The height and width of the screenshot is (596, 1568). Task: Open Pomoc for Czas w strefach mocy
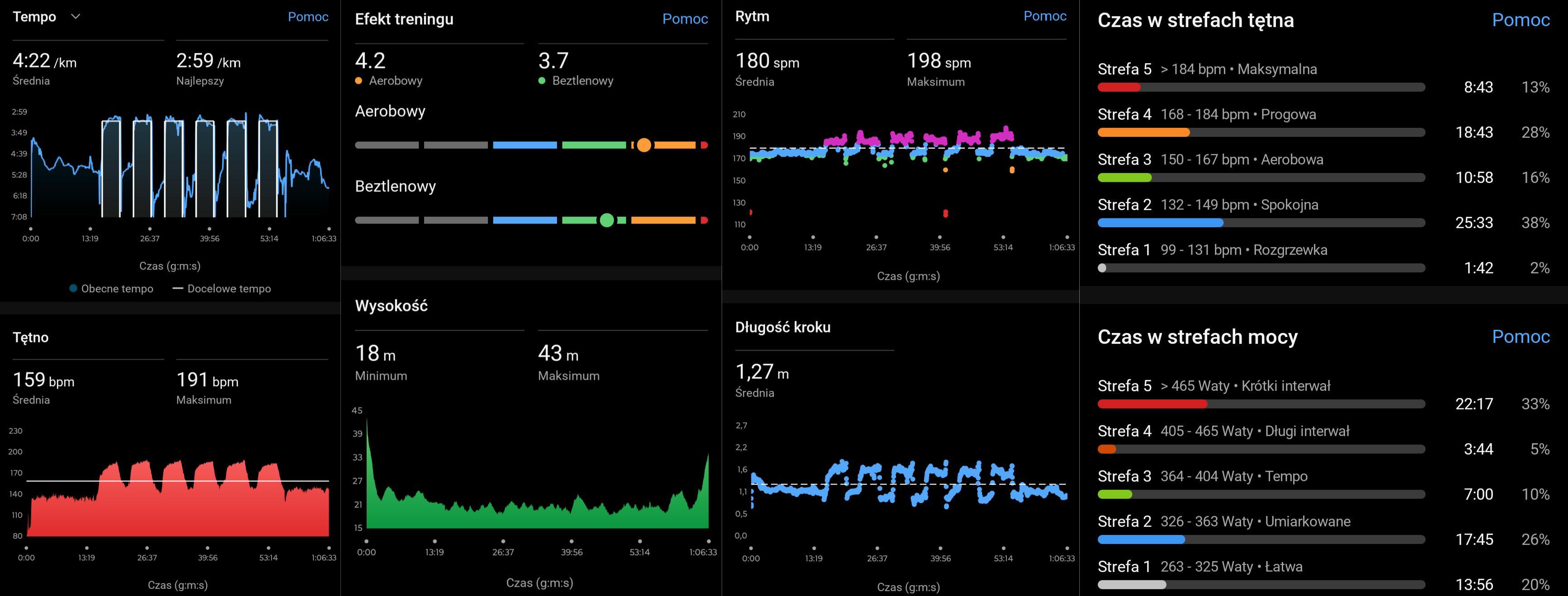pyautogui.click(x=1520, y=336)
